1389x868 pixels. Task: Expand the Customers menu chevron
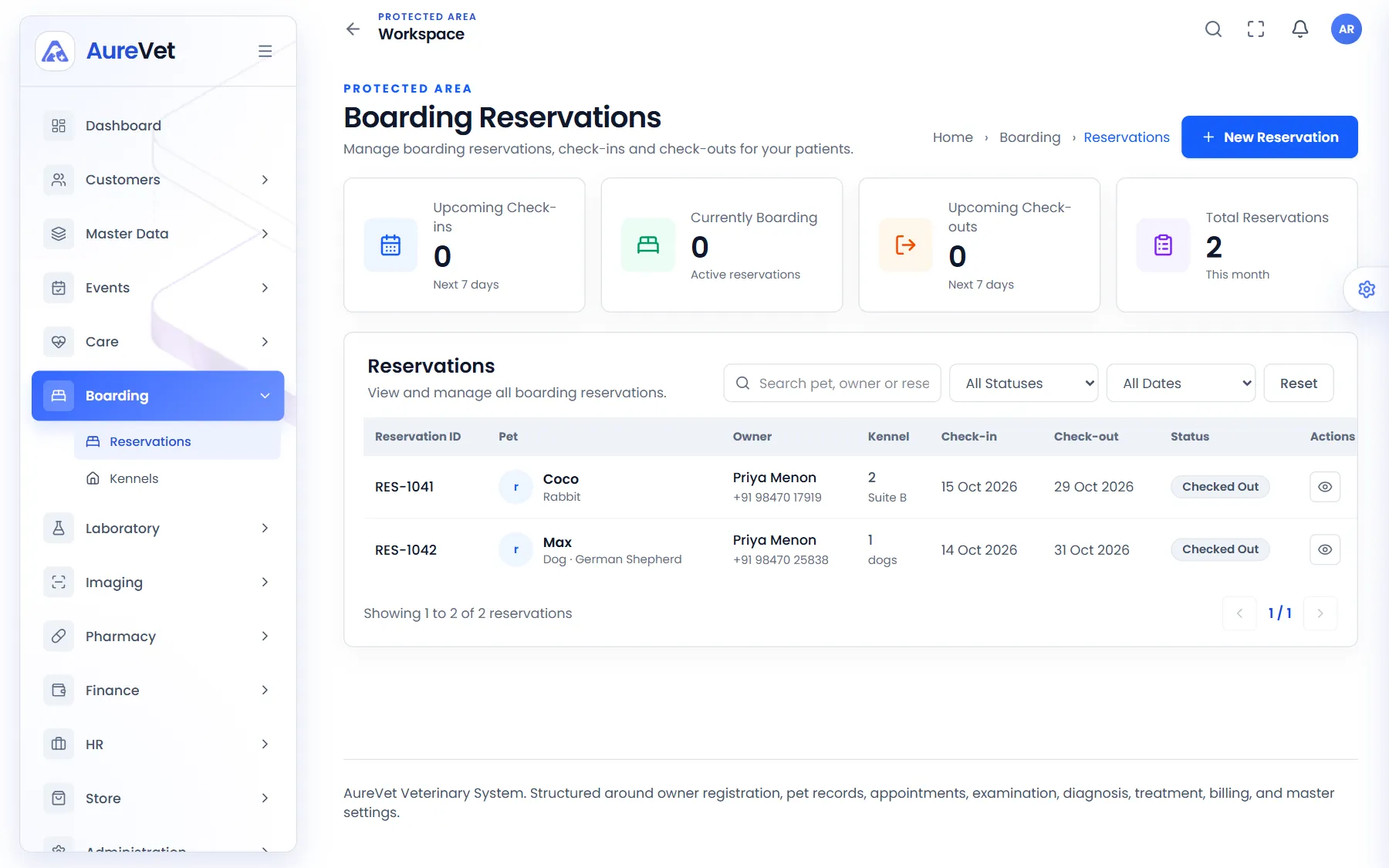coord(265,180)
